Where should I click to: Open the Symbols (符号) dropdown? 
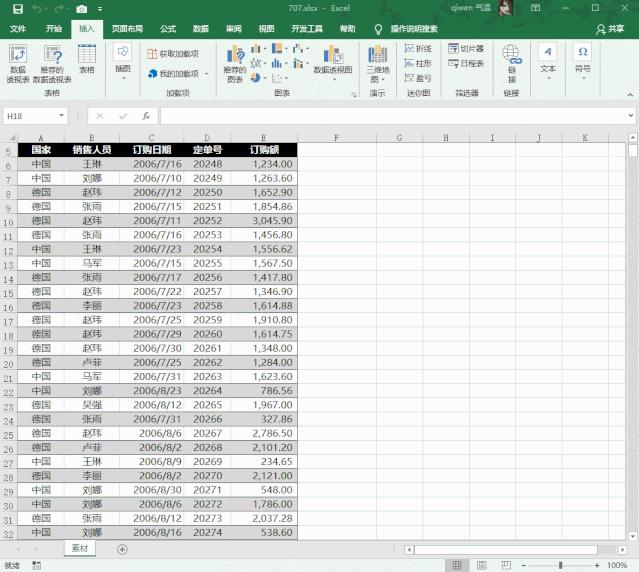582,62
